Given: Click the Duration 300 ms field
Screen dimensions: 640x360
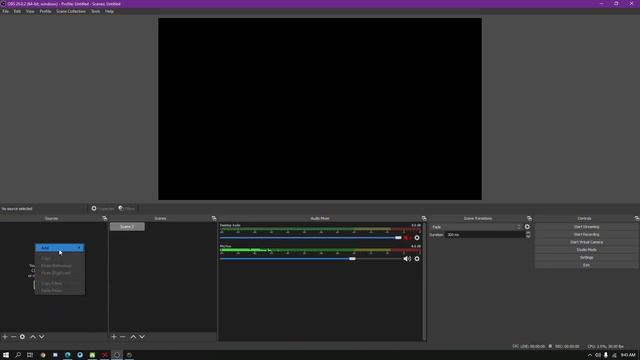Looking at the screenshot, I should pos(484,235).
